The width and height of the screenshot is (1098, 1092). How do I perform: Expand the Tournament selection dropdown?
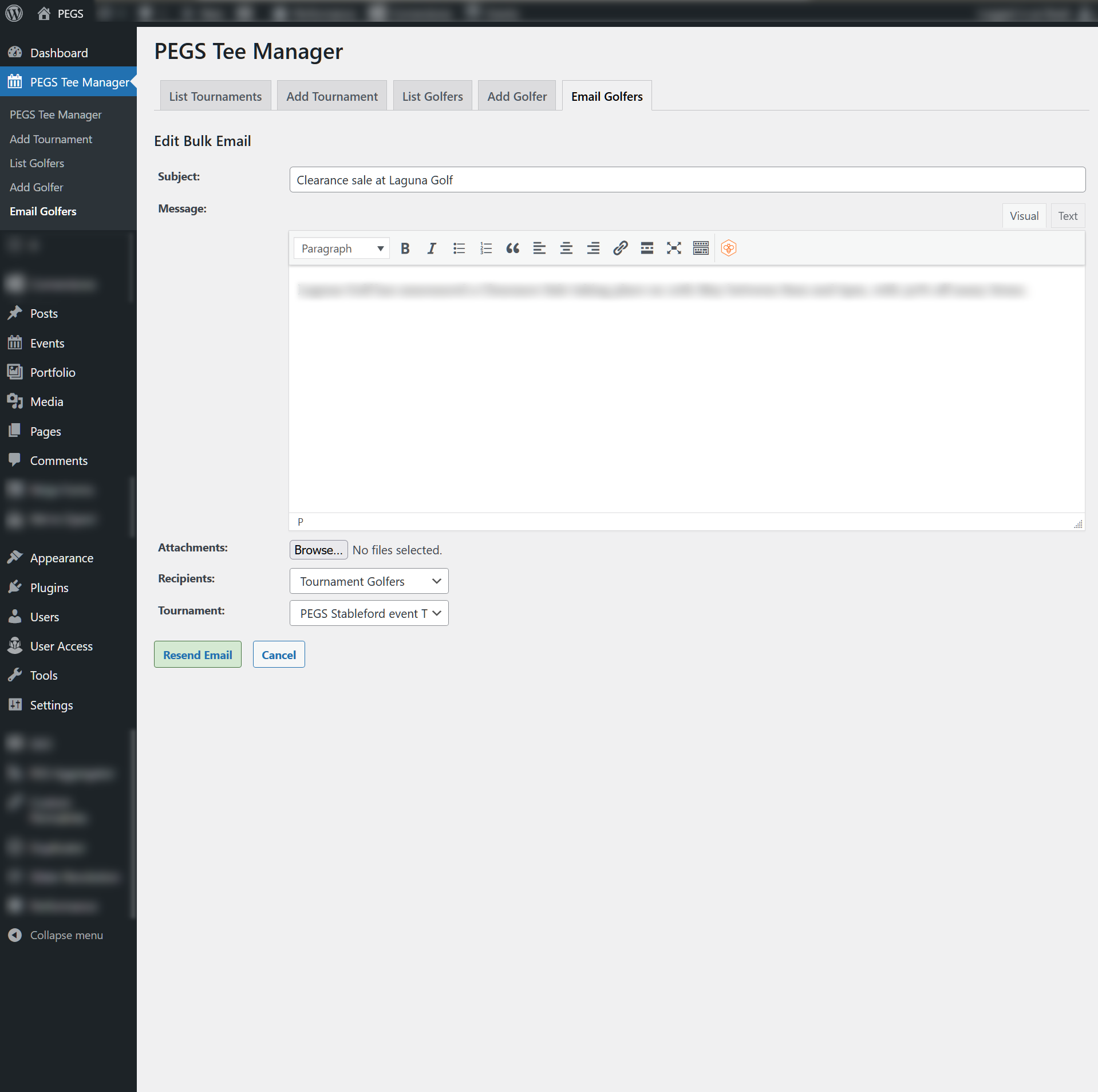click(x=369, y=613)
